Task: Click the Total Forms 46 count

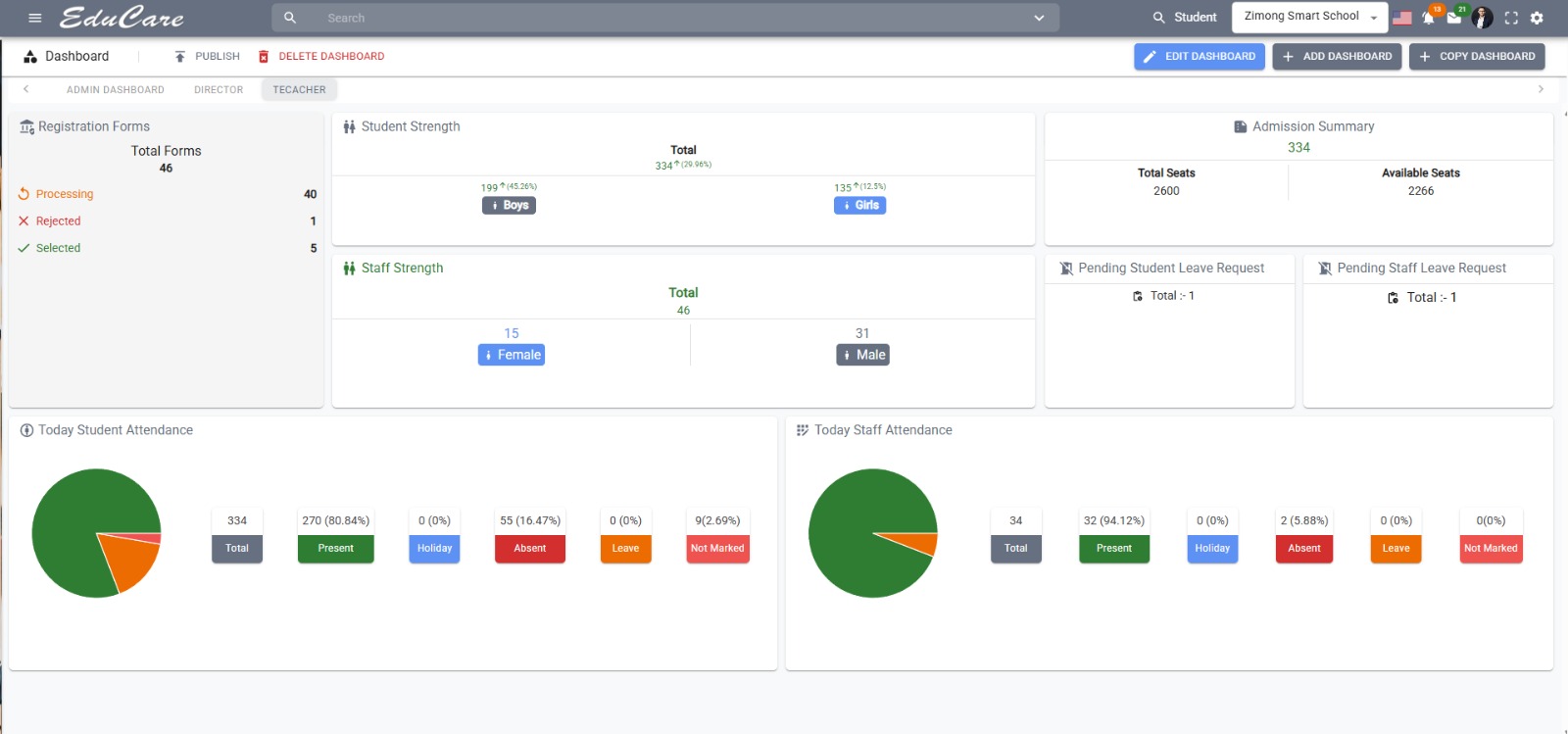Action: 166,169
